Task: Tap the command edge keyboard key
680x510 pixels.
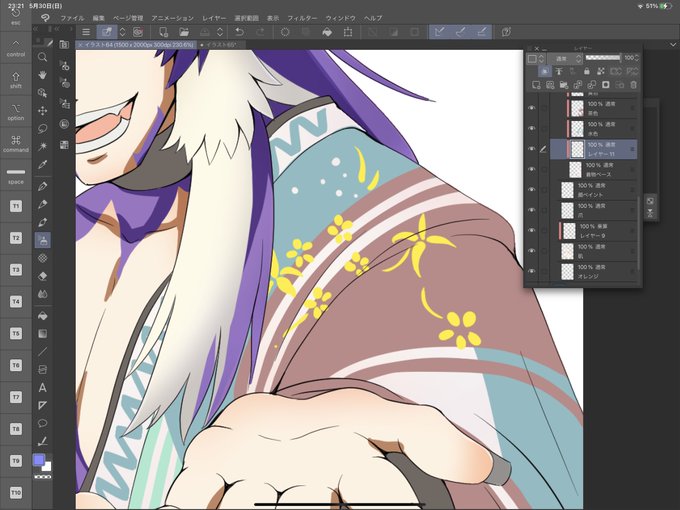Action: point(16,144)
